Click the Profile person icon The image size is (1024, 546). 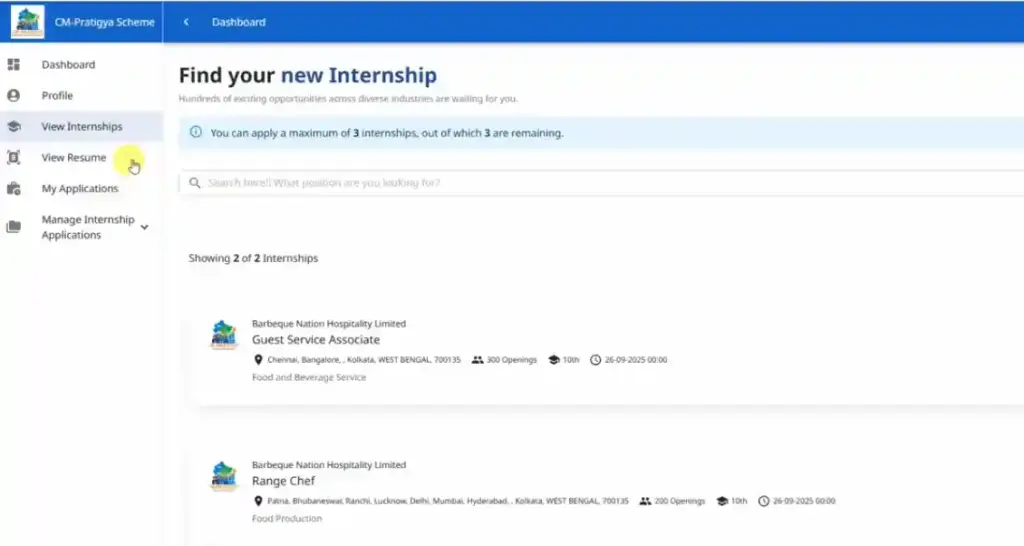(14, 96)
